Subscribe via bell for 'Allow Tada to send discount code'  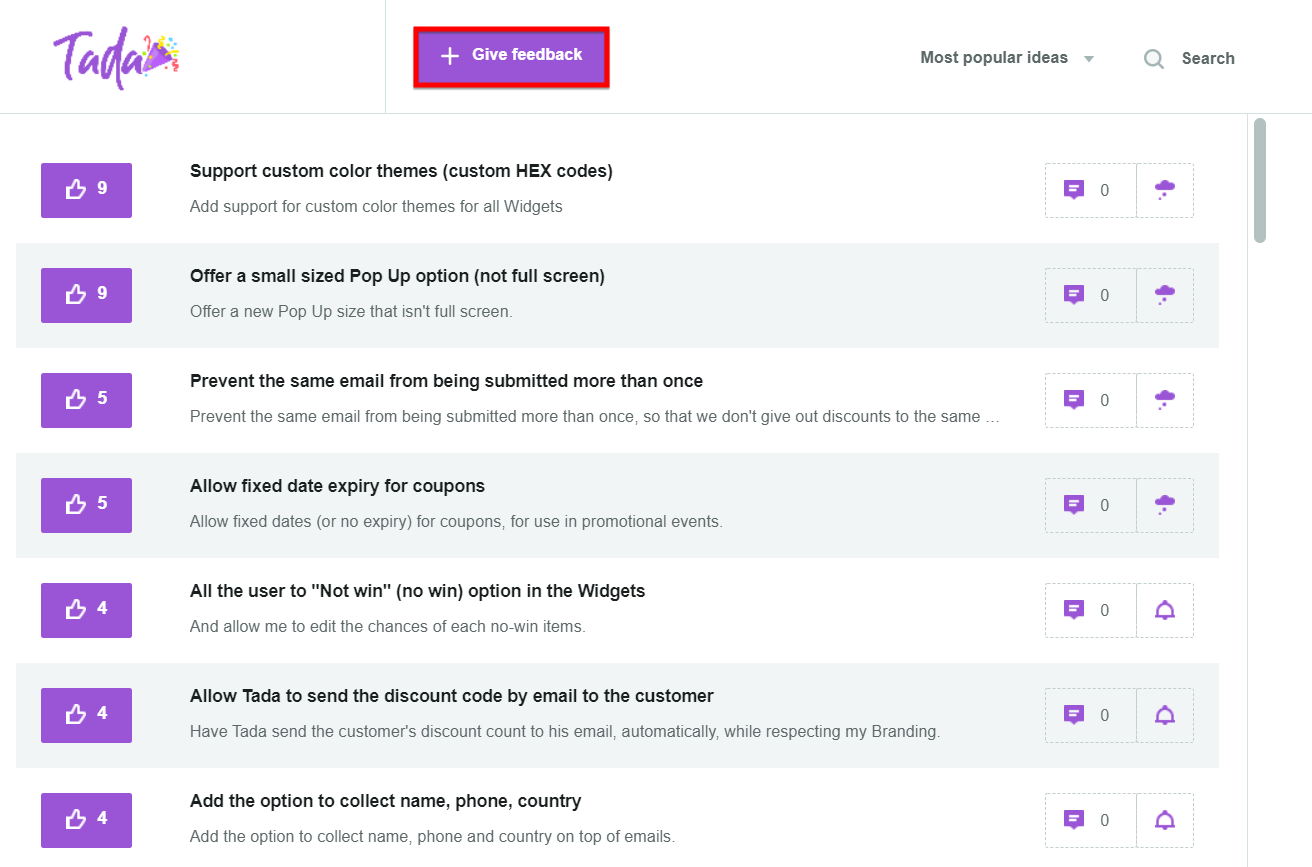pos(1165,715)
